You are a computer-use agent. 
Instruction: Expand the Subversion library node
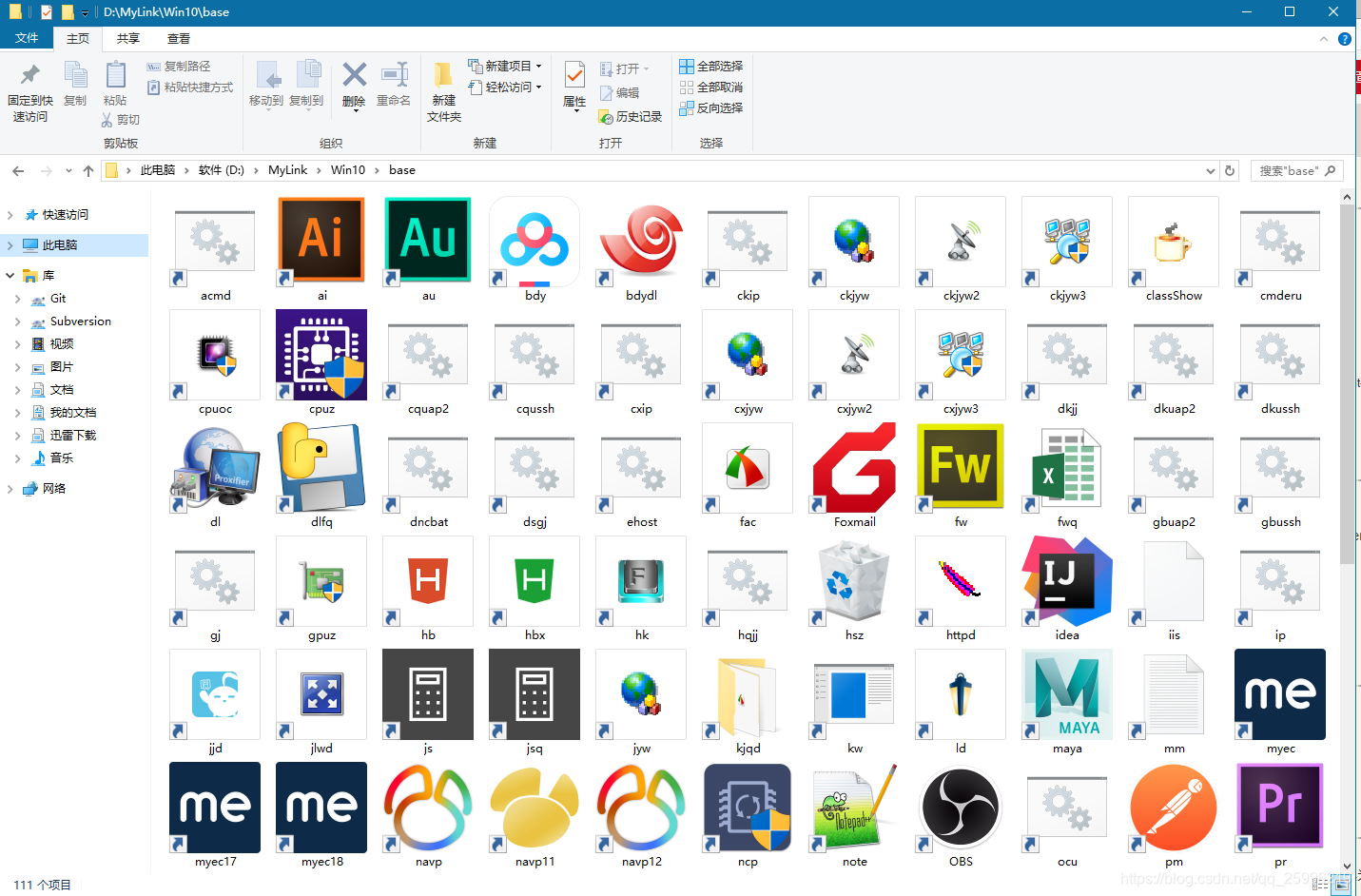click(x=18, y=321)
